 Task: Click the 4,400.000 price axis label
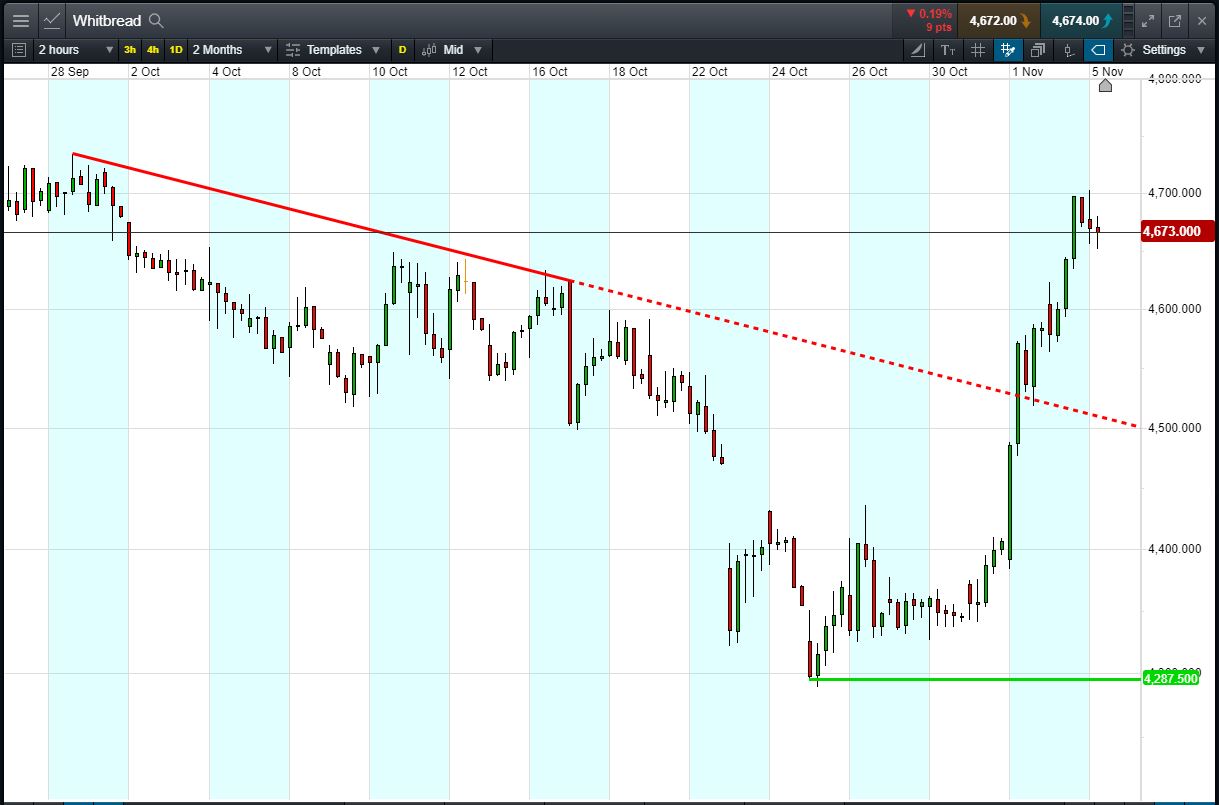point(1173,549)
